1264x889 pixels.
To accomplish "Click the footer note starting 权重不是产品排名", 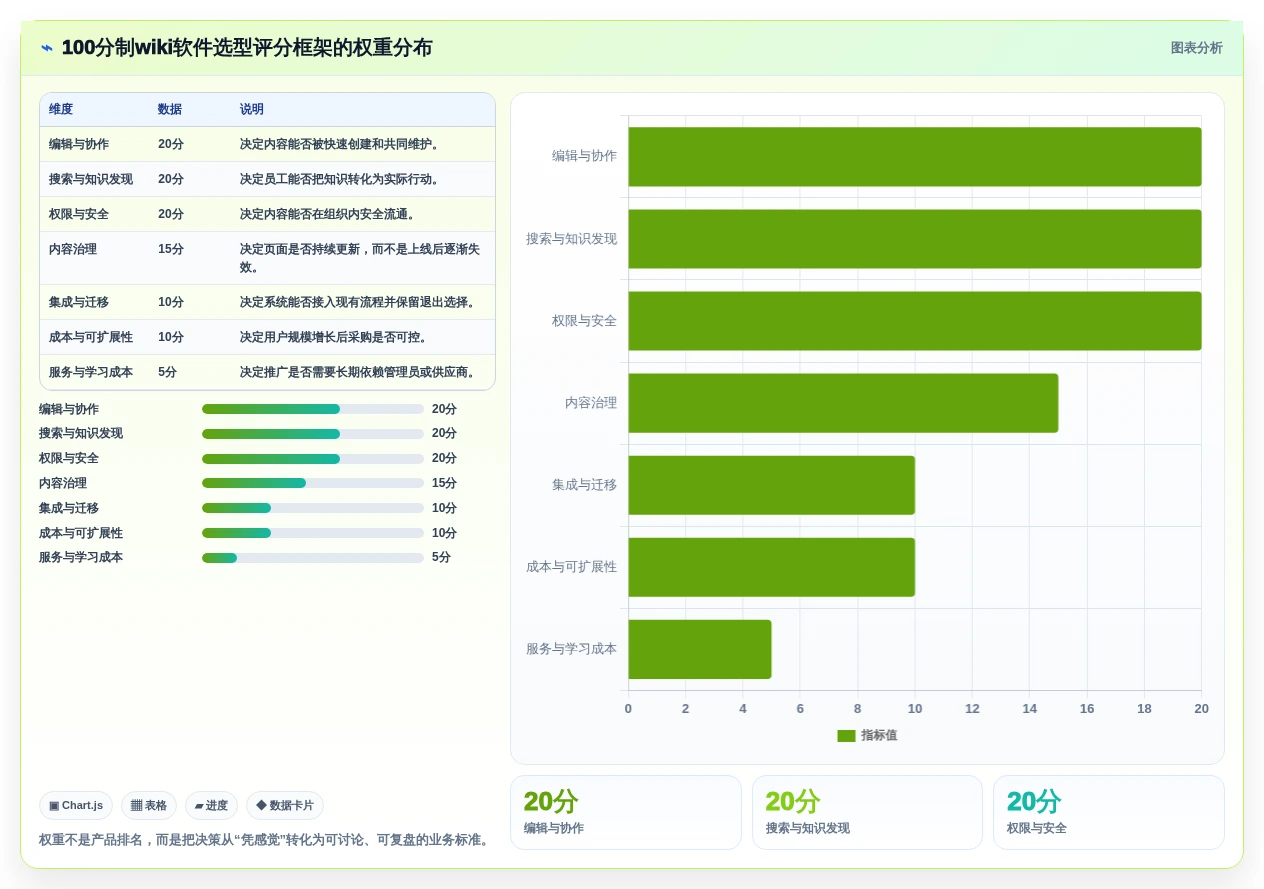I will coord(266,840).
